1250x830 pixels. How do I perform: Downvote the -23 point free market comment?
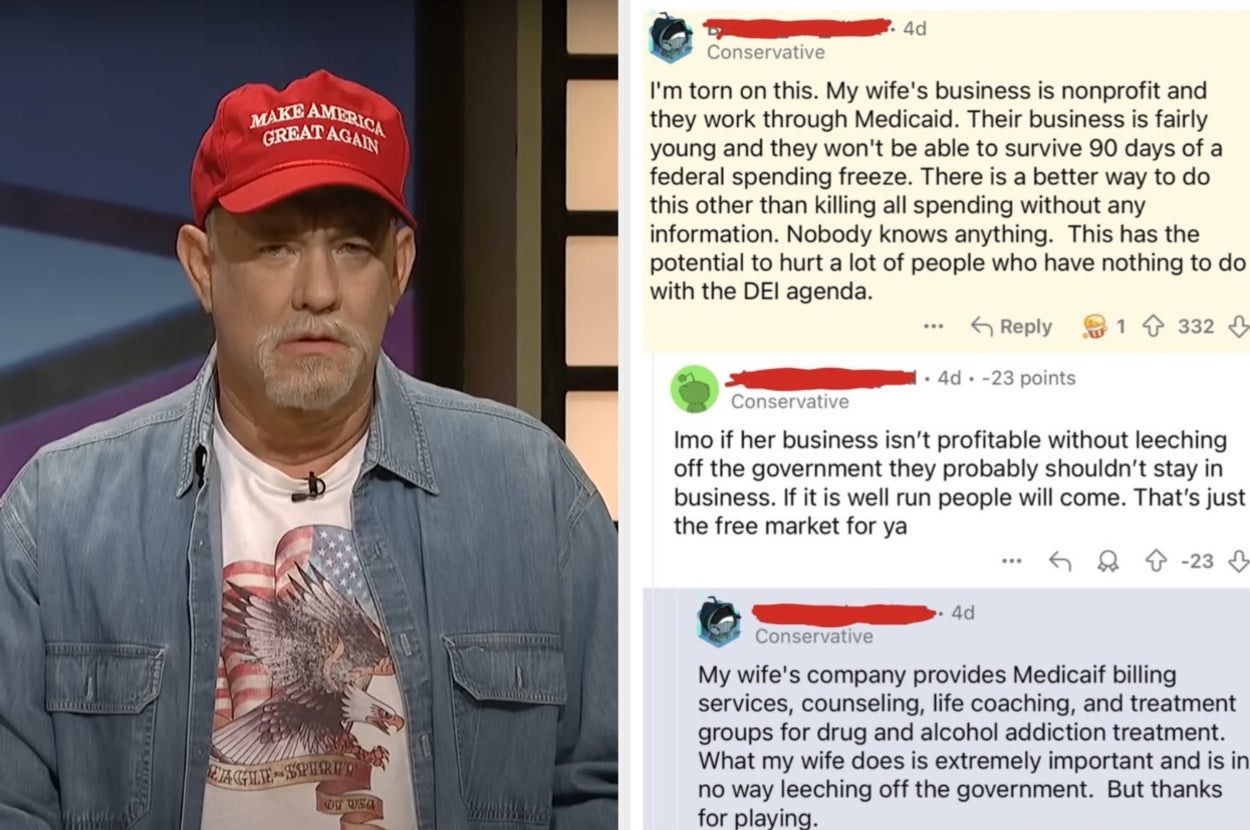1238,561
